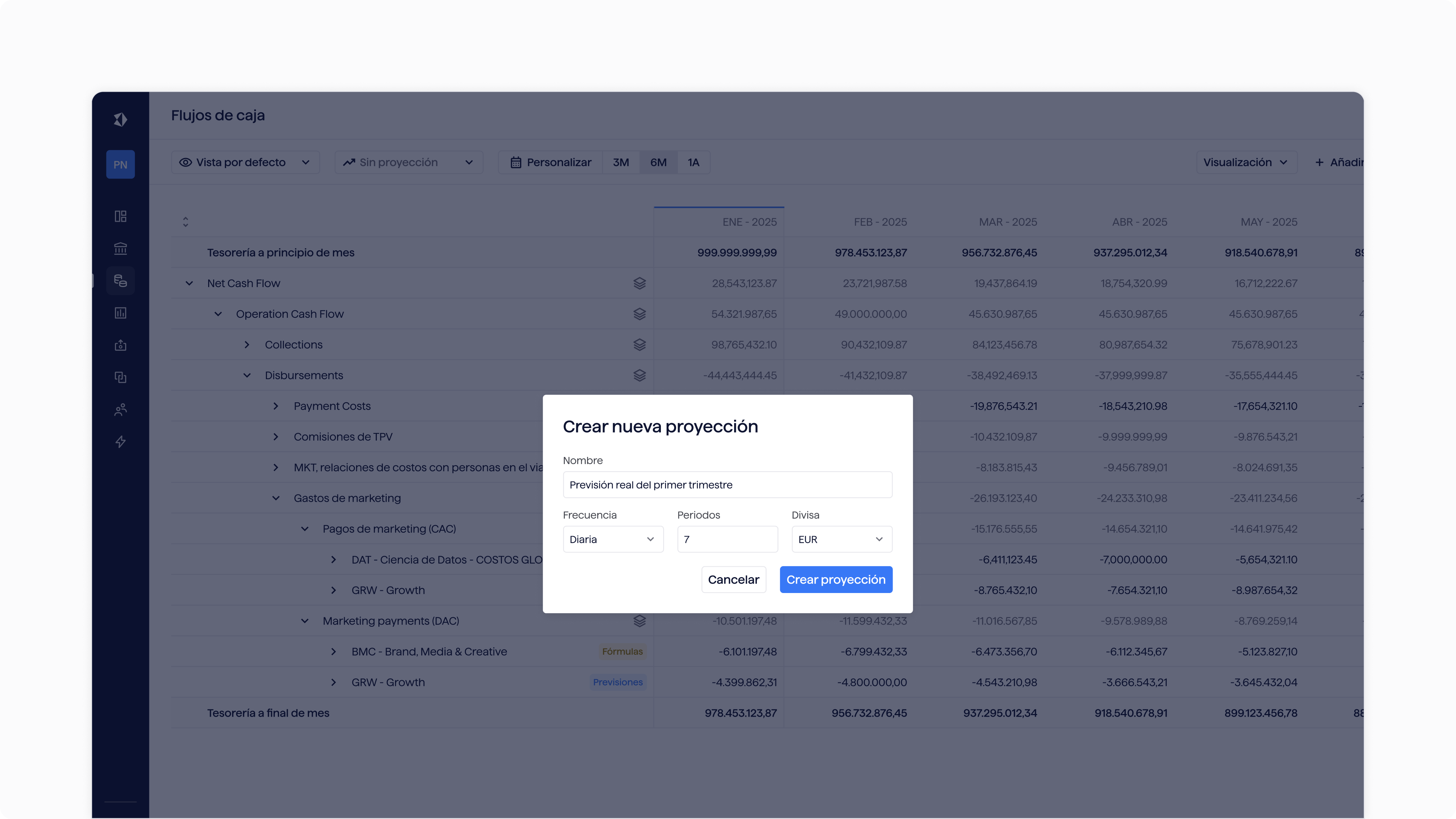
Task: Click the calendar icon beside Personalizar
Action: tap(516, 163)
